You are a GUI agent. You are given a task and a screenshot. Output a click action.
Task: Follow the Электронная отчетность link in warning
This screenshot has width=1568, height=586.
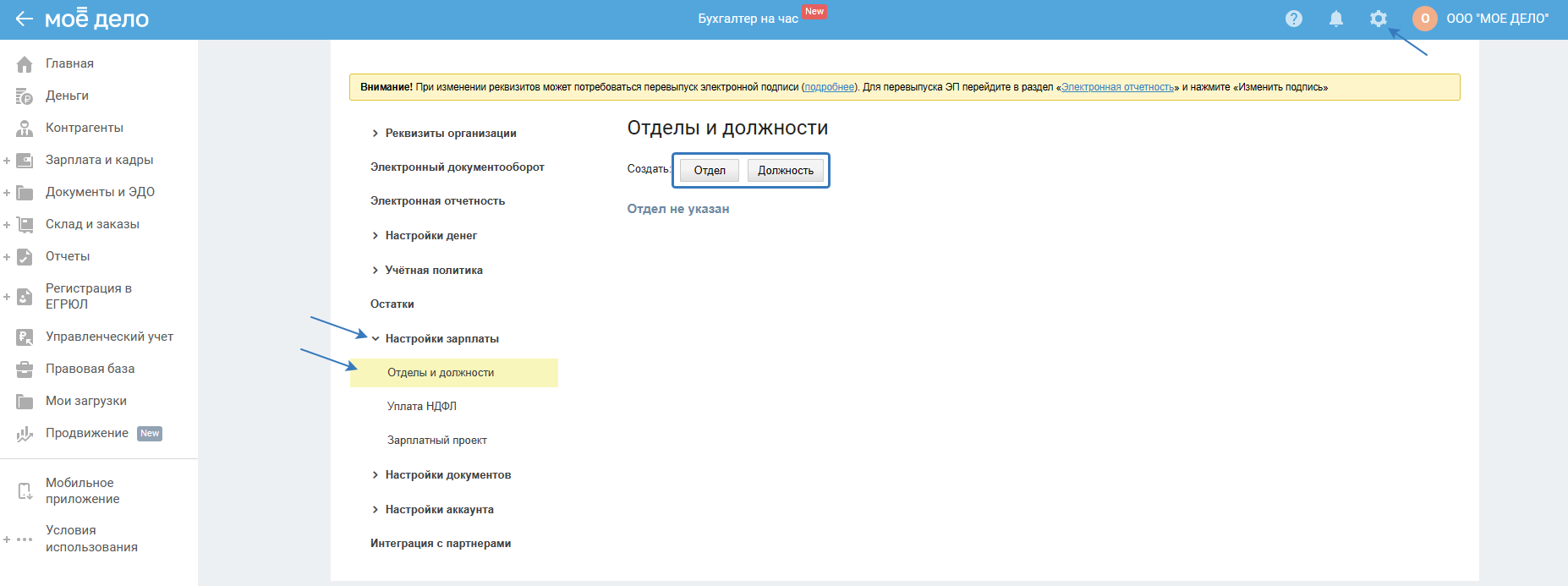[x=1117, y=87]
